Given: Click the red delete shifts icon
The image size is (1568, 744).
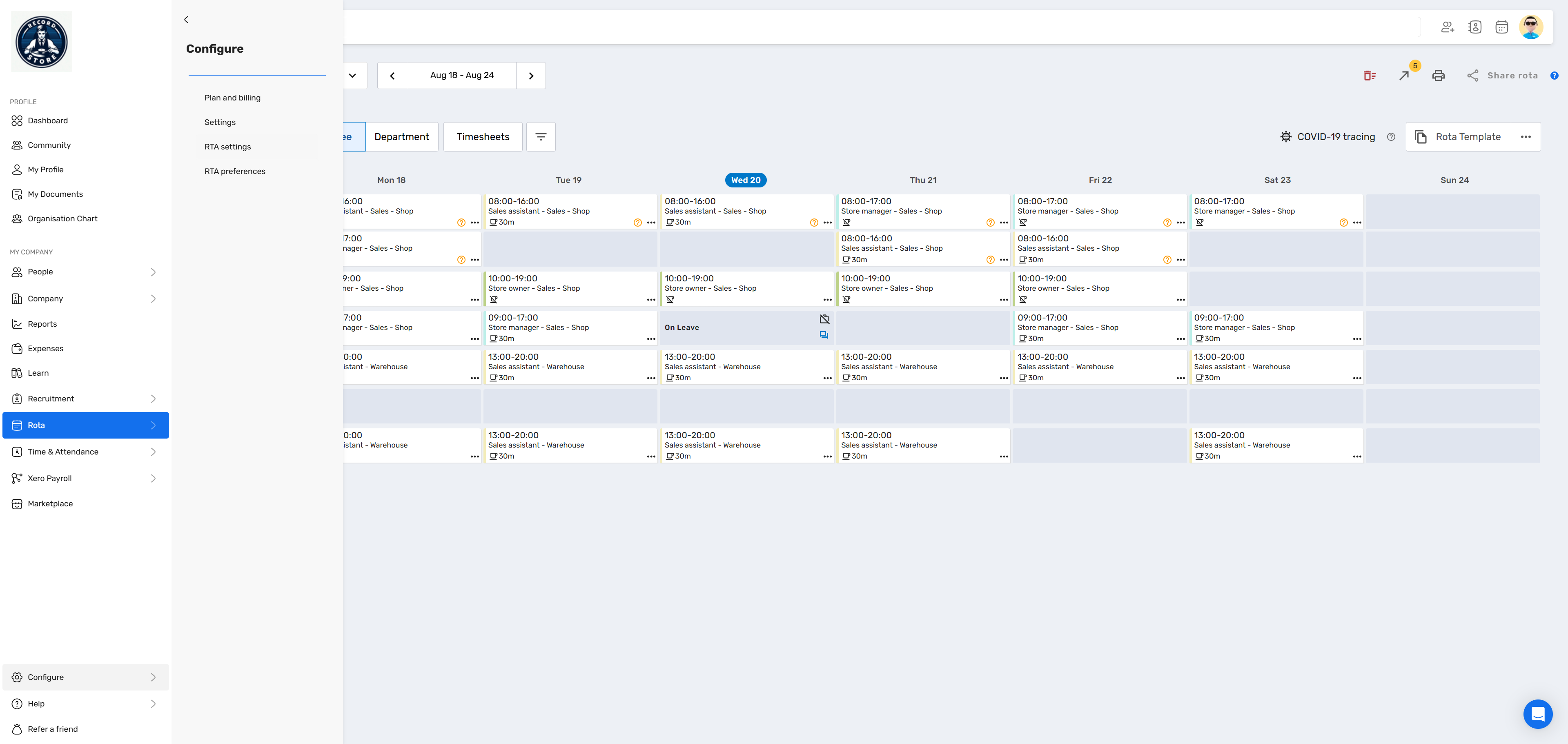Looking at the screenshot, I should point(1370,76).
